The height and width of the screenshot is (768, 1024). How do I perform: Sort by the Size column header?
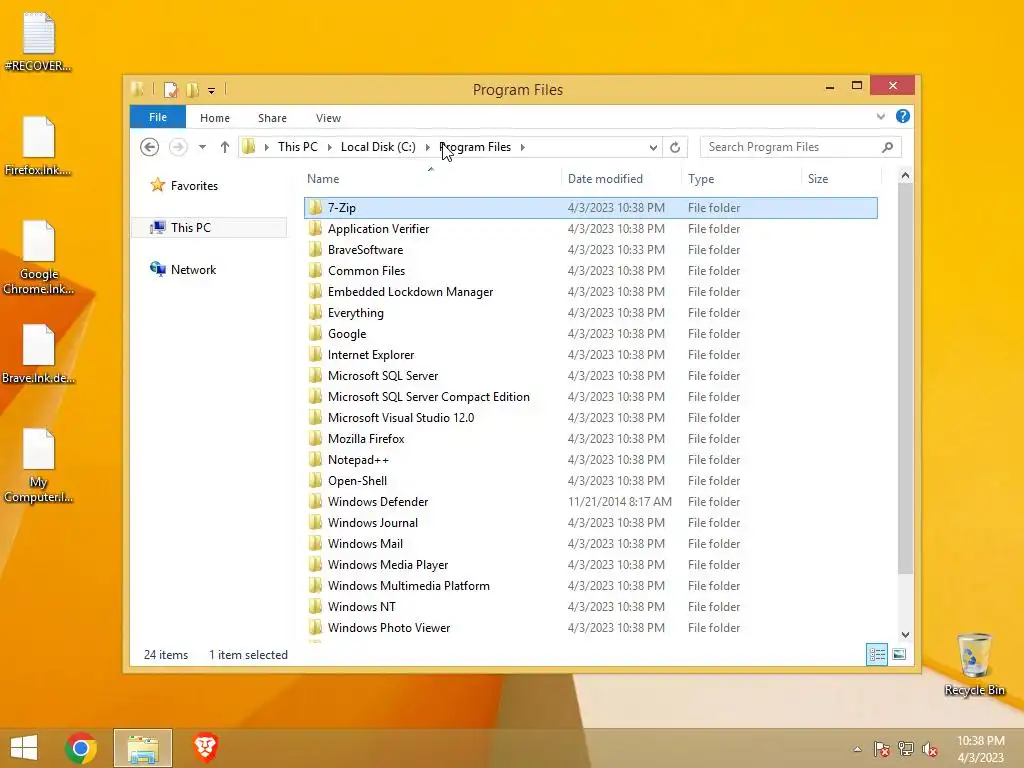(841, 179)
